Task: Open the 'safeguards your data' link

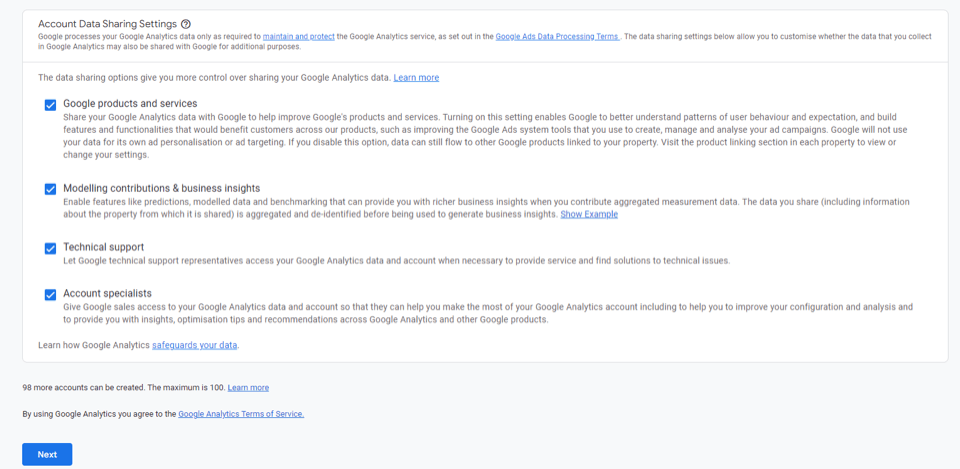Action: click(195, 345)
